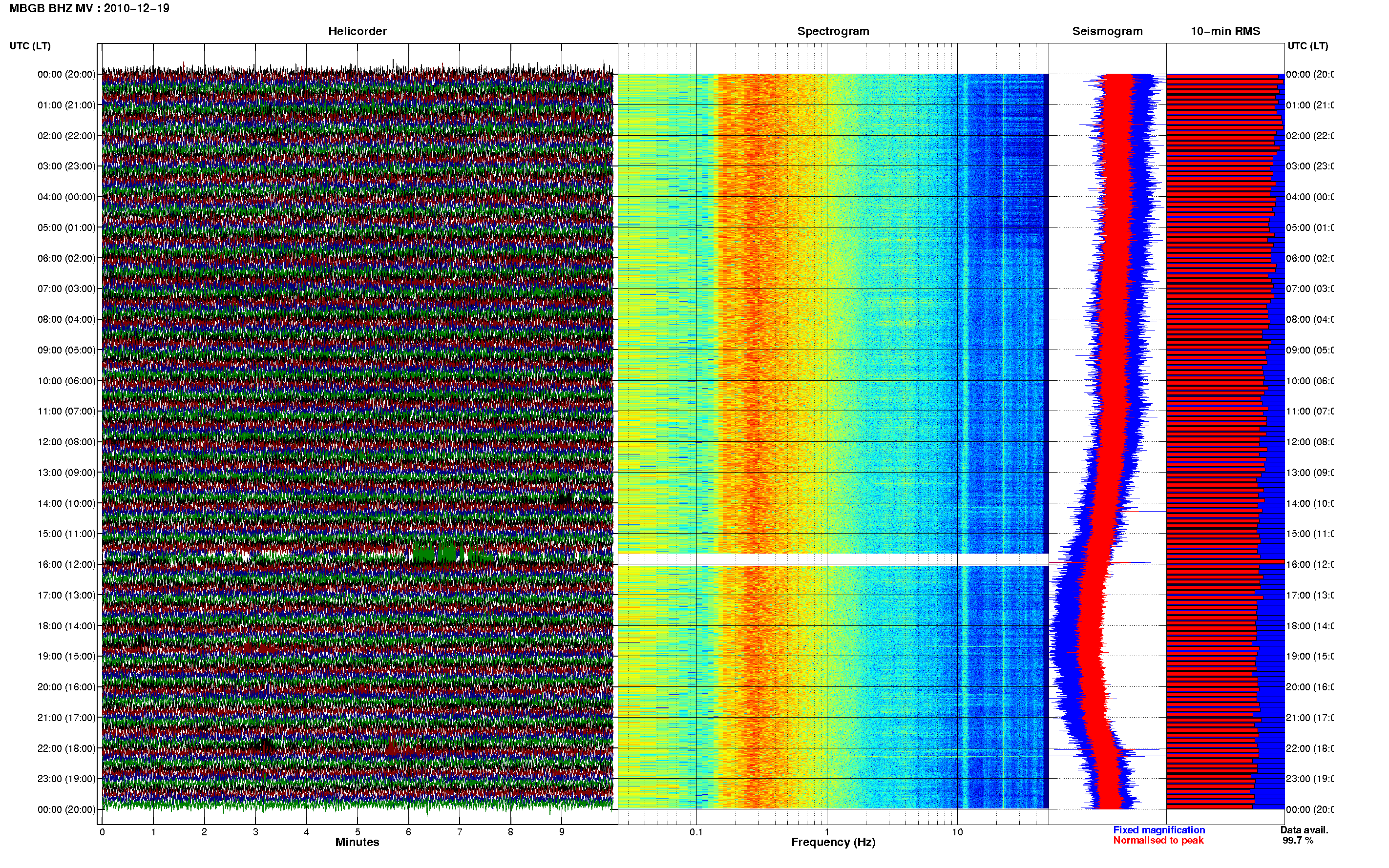Screen dimensions: 1389x868
Task: Click the left '03:00 (23:00)' time label
Action: (x=66, y=166)
